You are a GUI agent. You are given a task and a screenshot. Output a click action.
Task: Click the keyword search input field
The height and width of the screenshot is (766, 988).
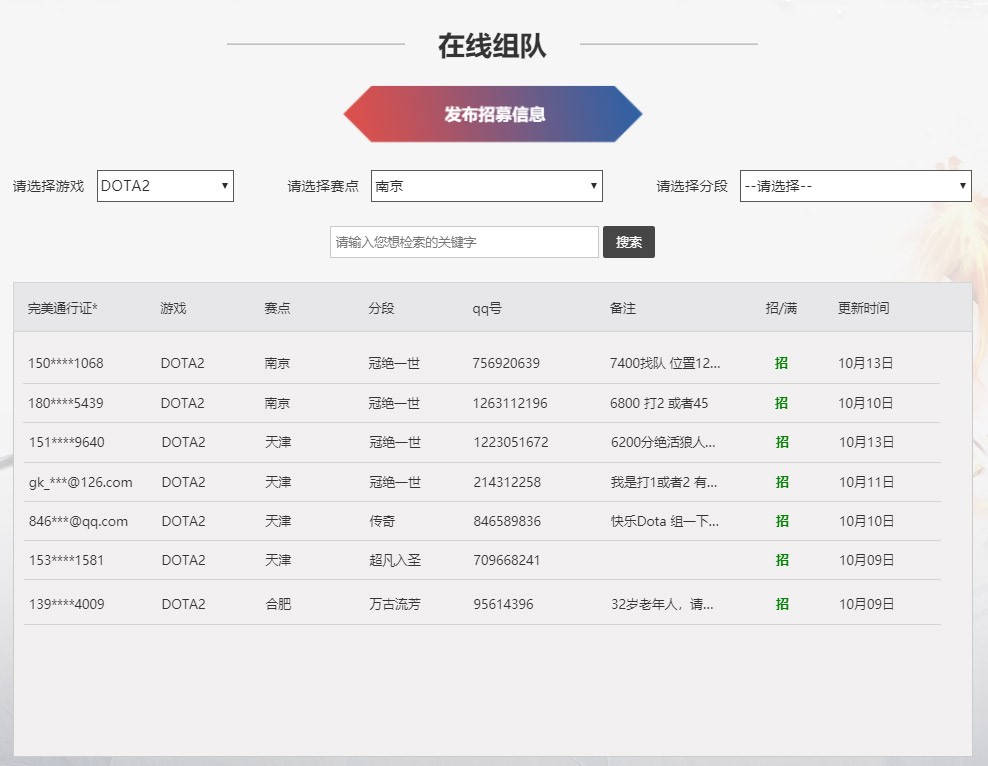463,241
